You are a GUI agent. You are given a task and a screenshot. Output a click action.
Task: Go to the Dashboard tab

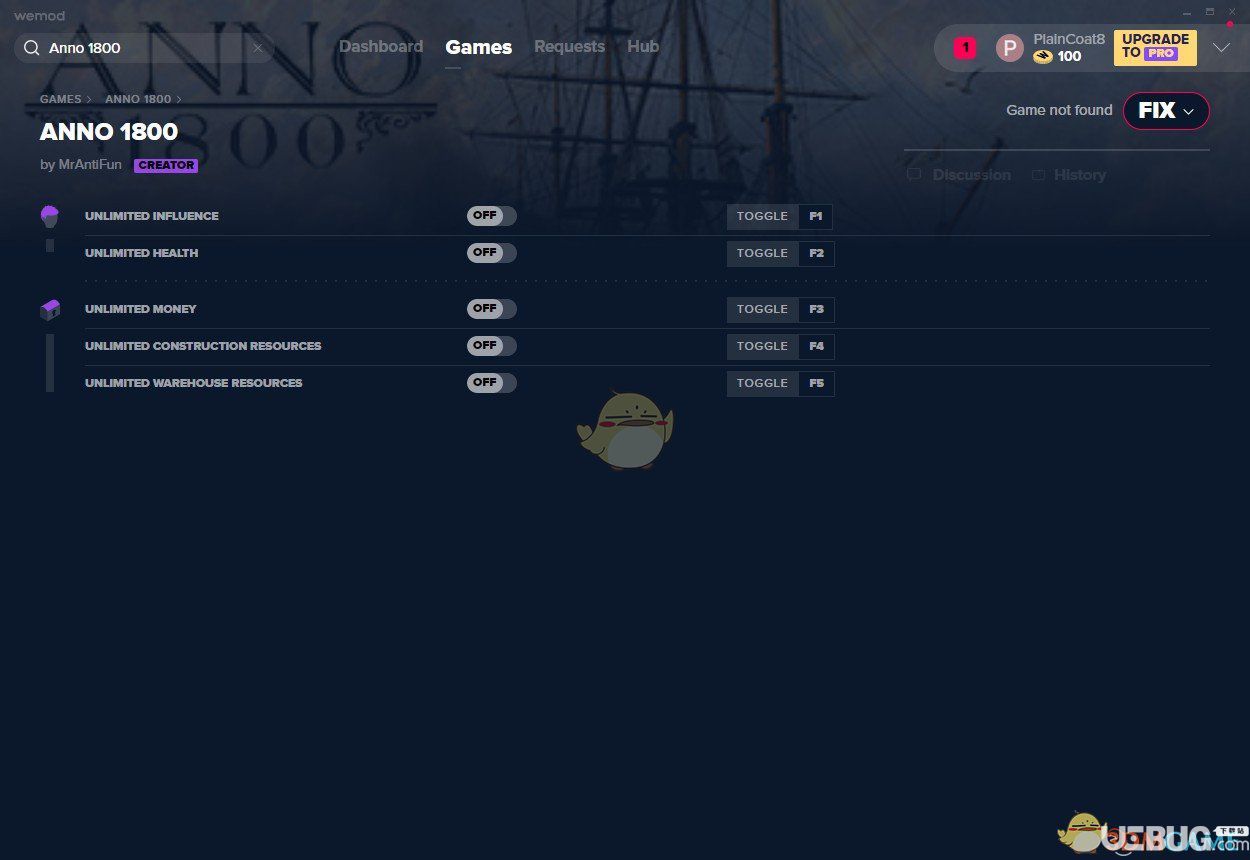pos(381,47)
